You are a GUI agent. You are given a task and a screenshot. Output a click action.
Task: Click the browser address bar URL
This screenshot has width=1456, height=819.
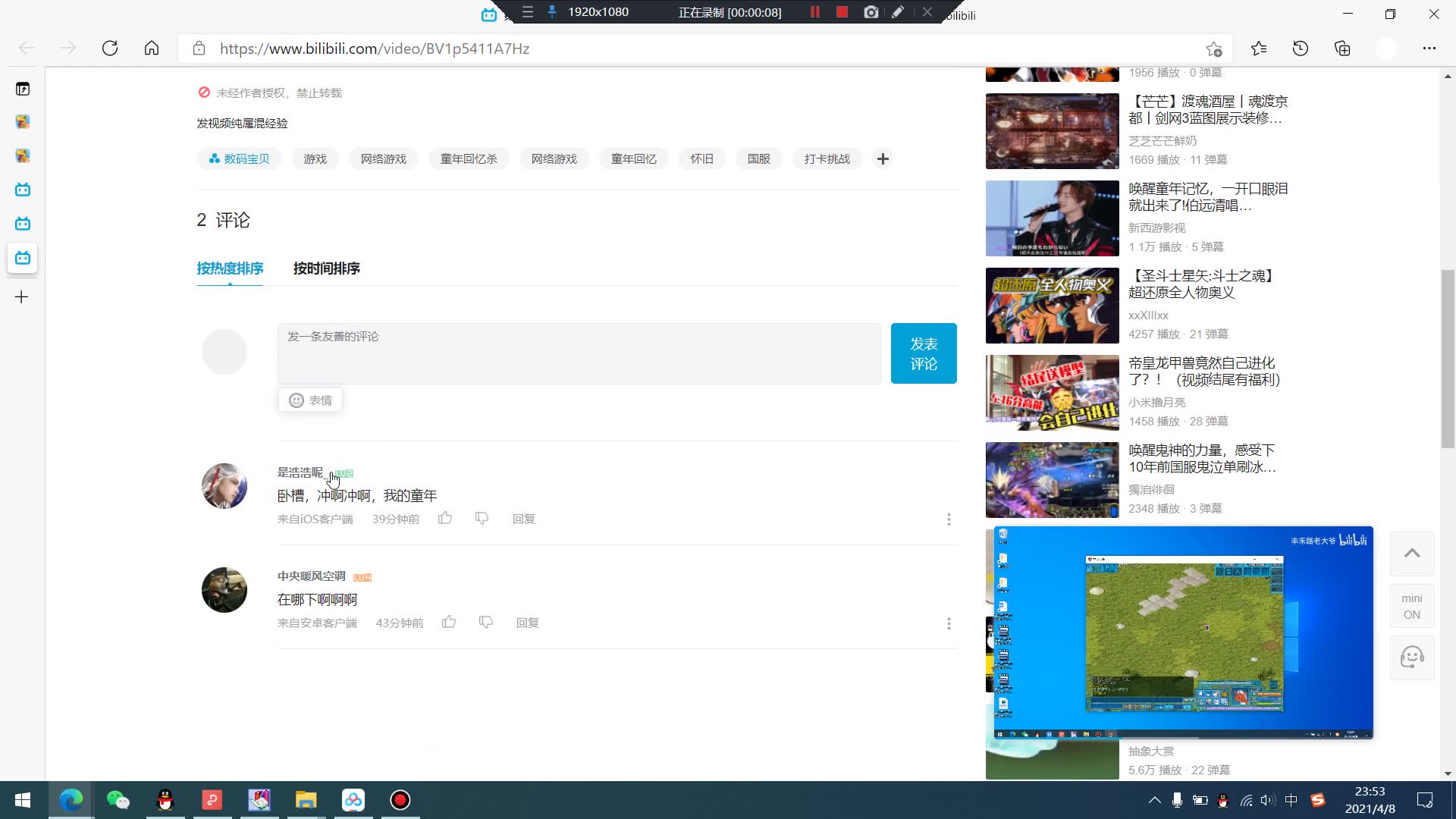coord(375,49)
